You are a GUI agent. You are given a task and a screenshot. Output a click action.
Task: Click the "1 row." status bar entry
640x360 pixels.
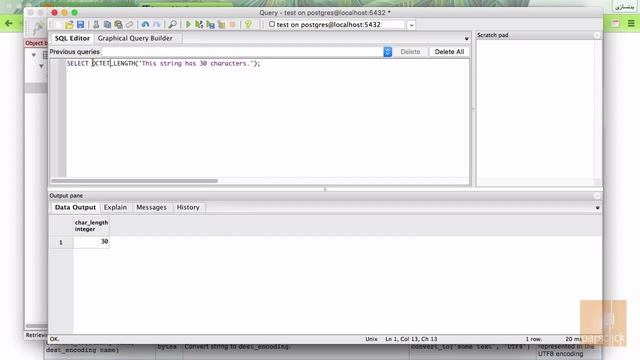[x=533, y=339]
